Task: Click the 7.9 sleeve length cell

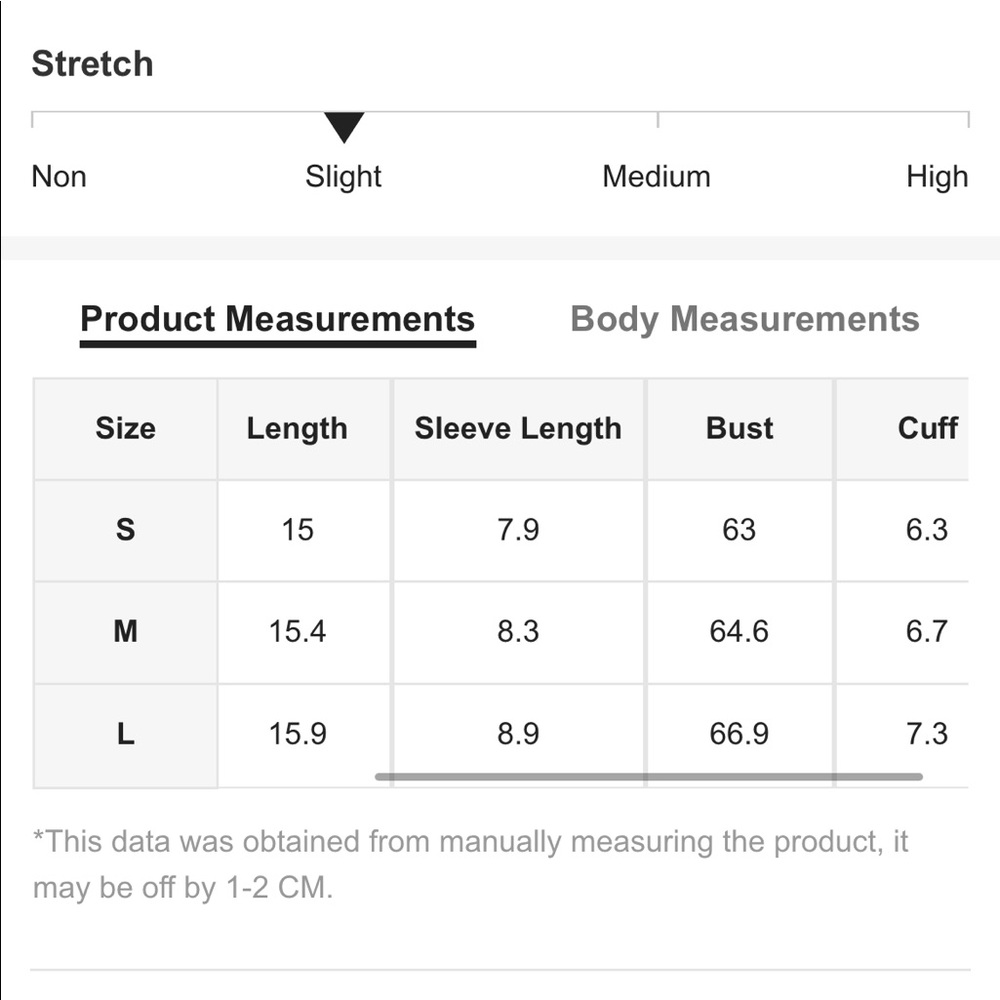Action: (x=518, y=529)
